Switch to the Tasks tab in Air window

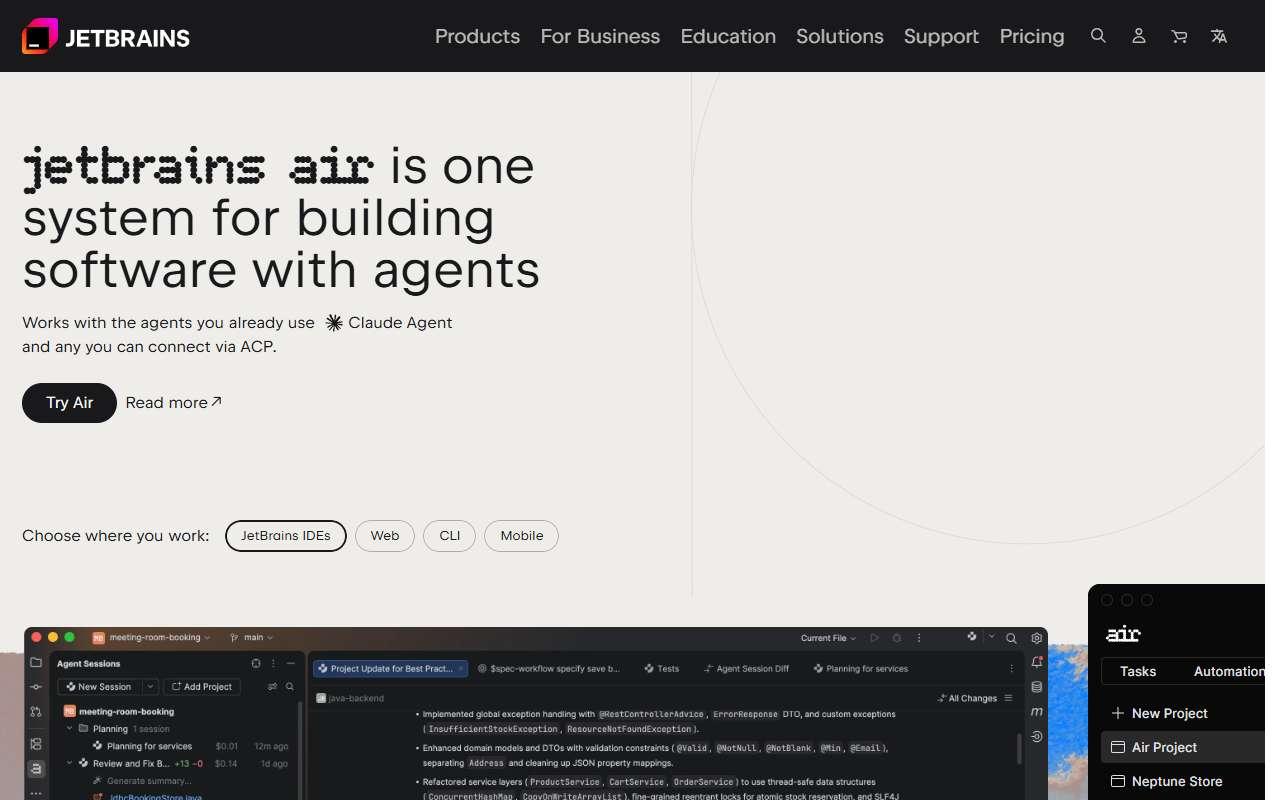(x=1138, y=671)
